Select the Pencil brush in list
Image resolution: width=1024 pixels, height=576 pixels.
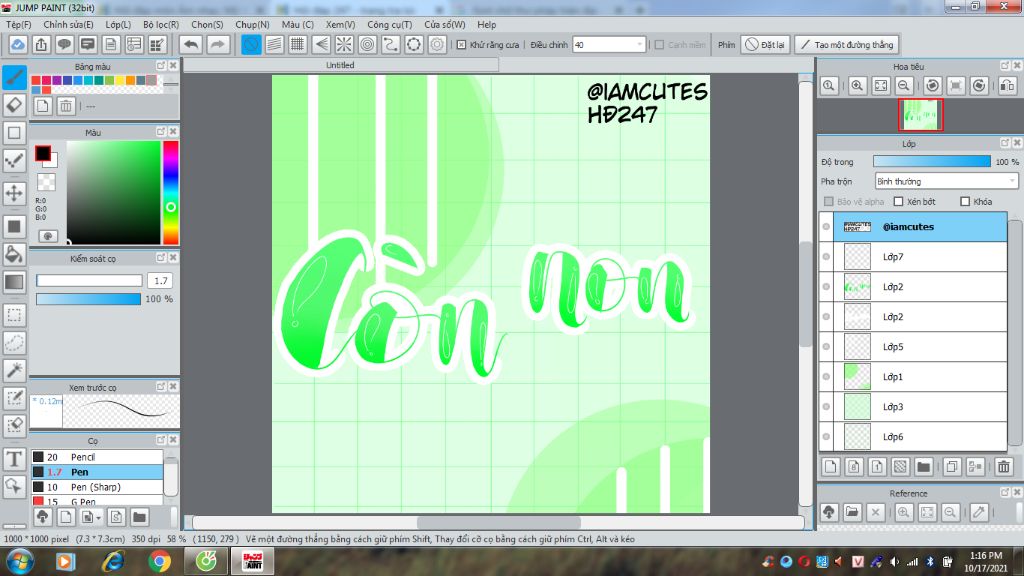[97, 457]
